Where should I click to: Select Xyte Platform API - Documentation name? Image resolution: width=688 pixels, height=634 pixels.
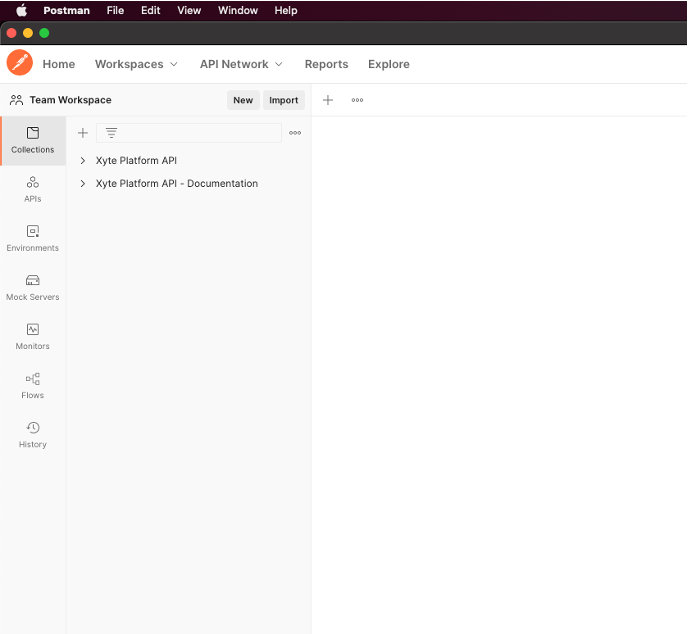point(177,183)
